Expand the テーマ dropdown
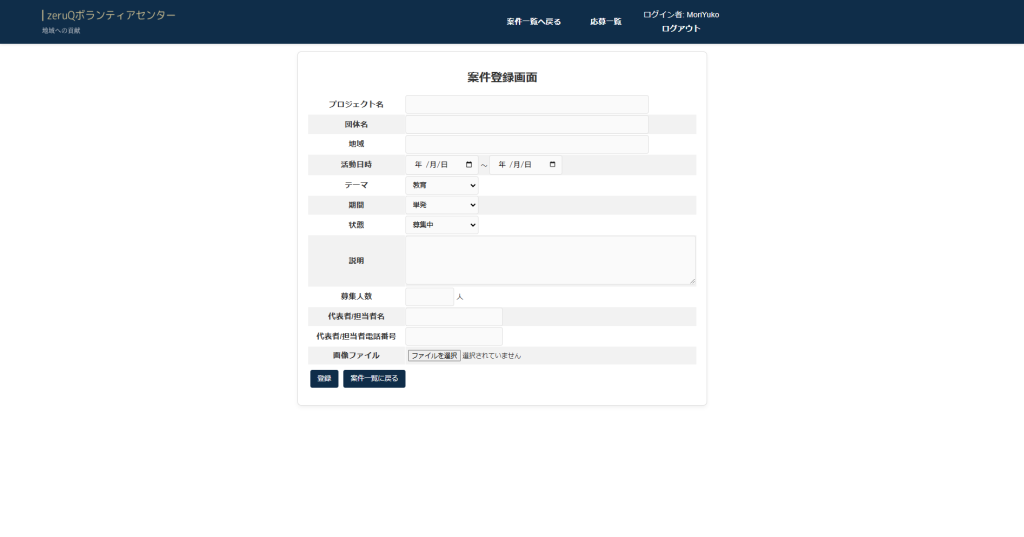This screenshot has width=1024, height=537. click(x=441, y=185)
